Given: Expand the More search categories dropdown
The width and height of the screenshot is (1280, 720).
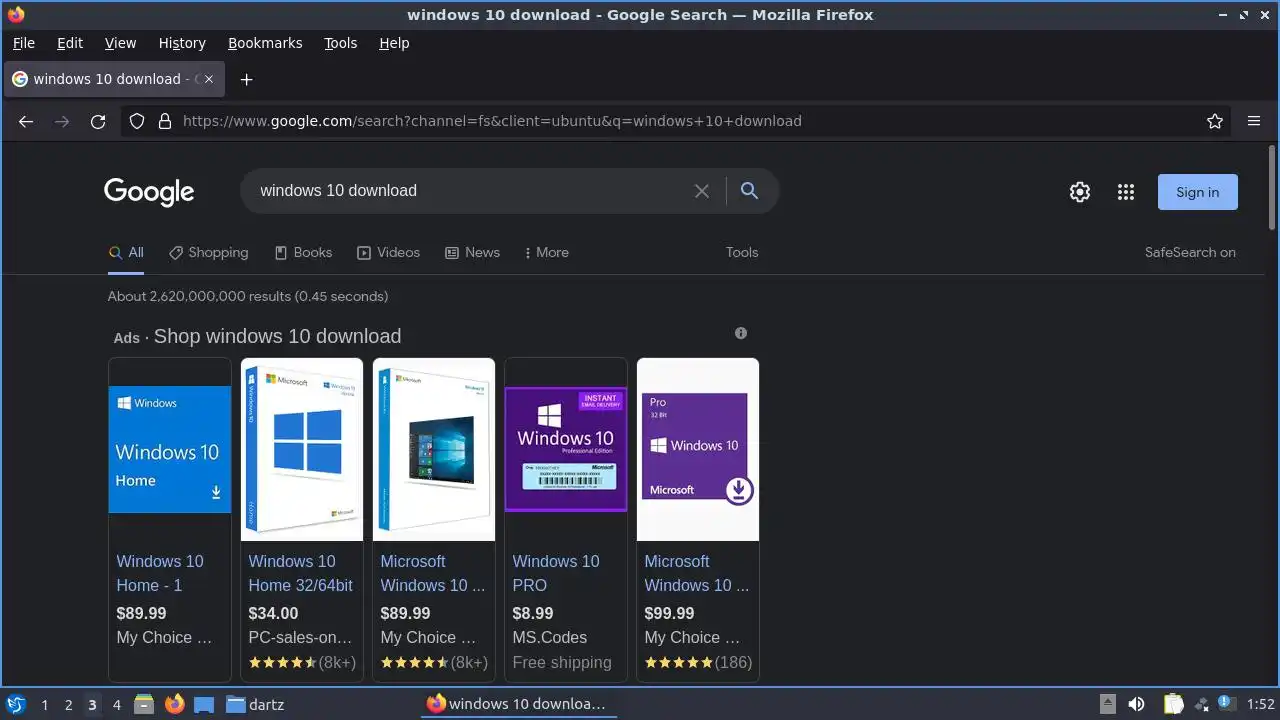Looking at the screenshot, I should 546,253.
